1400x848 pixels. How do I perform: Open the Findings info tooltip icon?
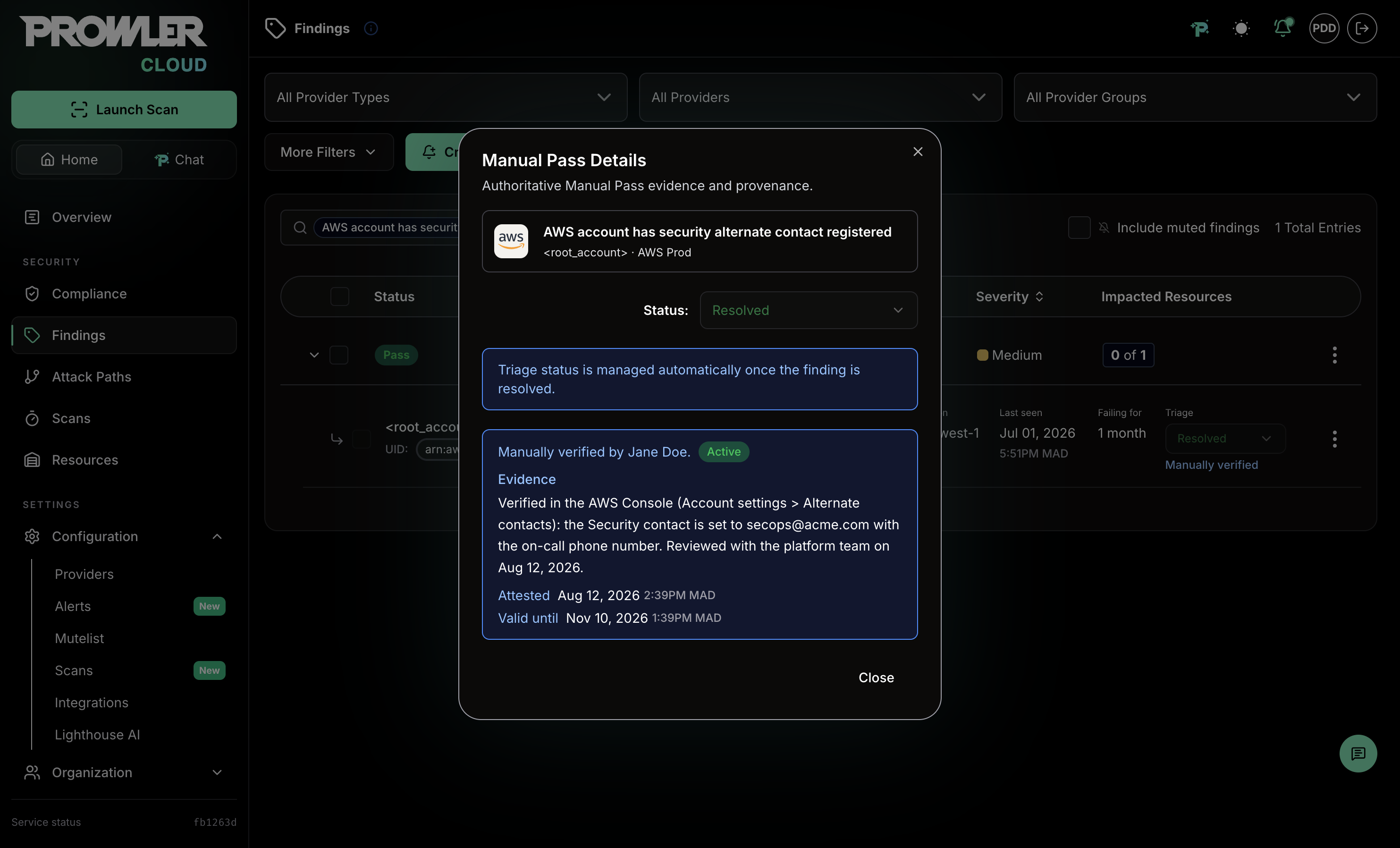(371, 28)
